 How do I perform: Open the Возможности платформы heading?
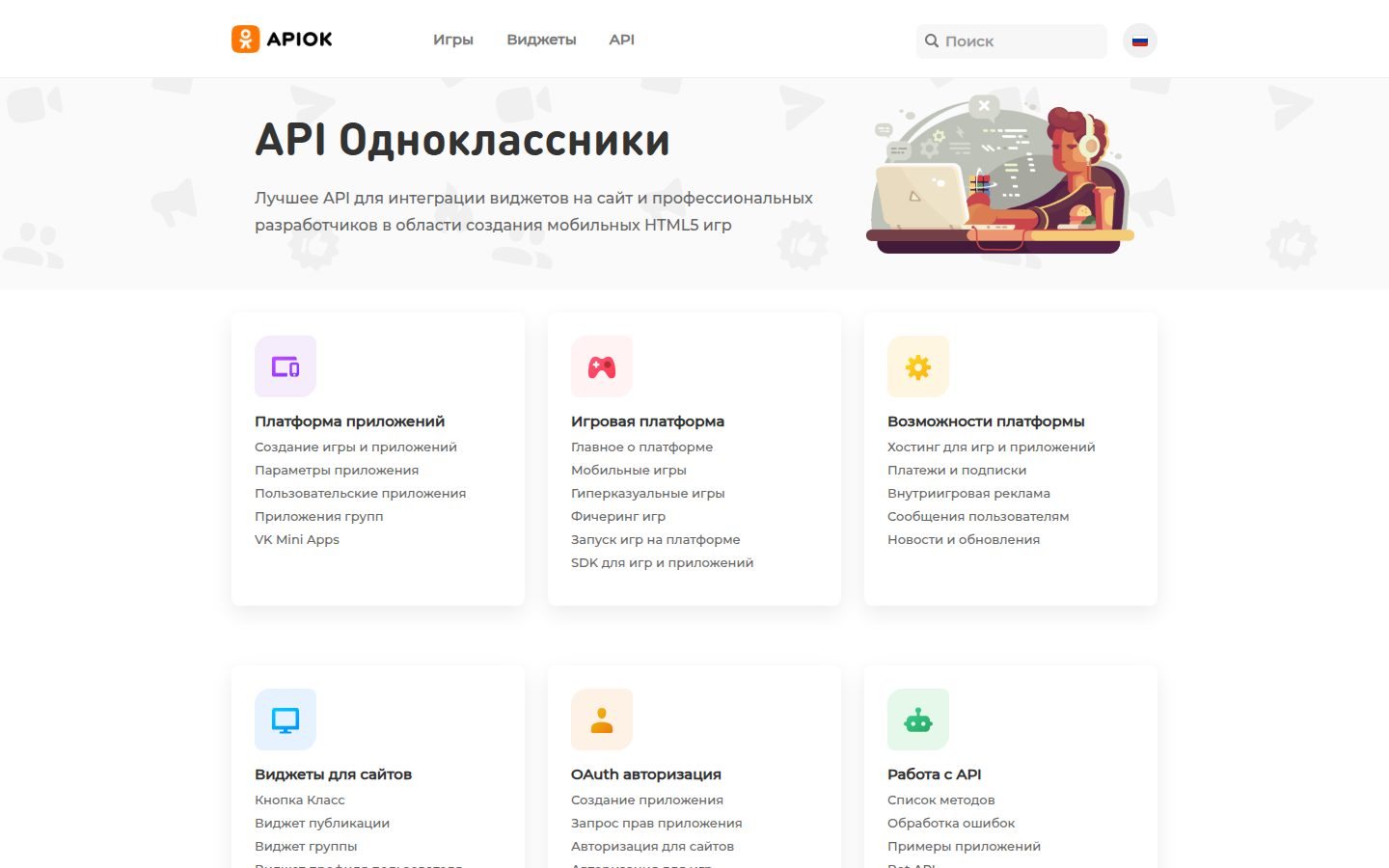(986, 421)
